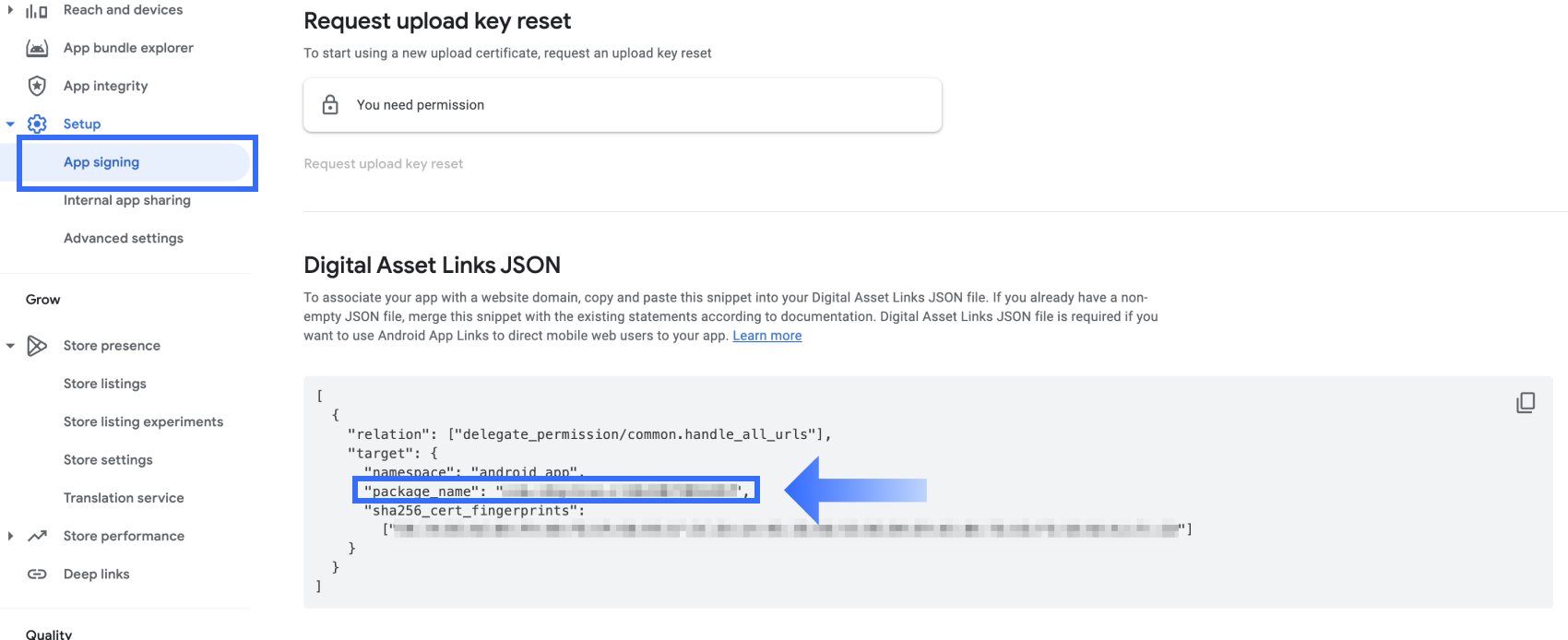This screenshot has width=1568, height=640.
Task: Go to Store listing experiments
Action: (143, 421)
